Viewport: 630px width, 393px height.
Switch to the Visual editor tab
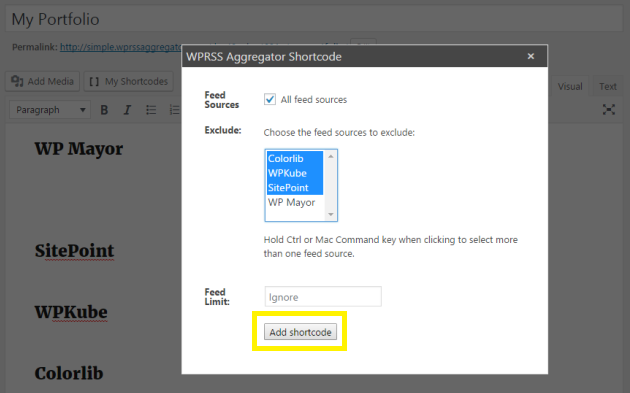(x=570, y=86)
